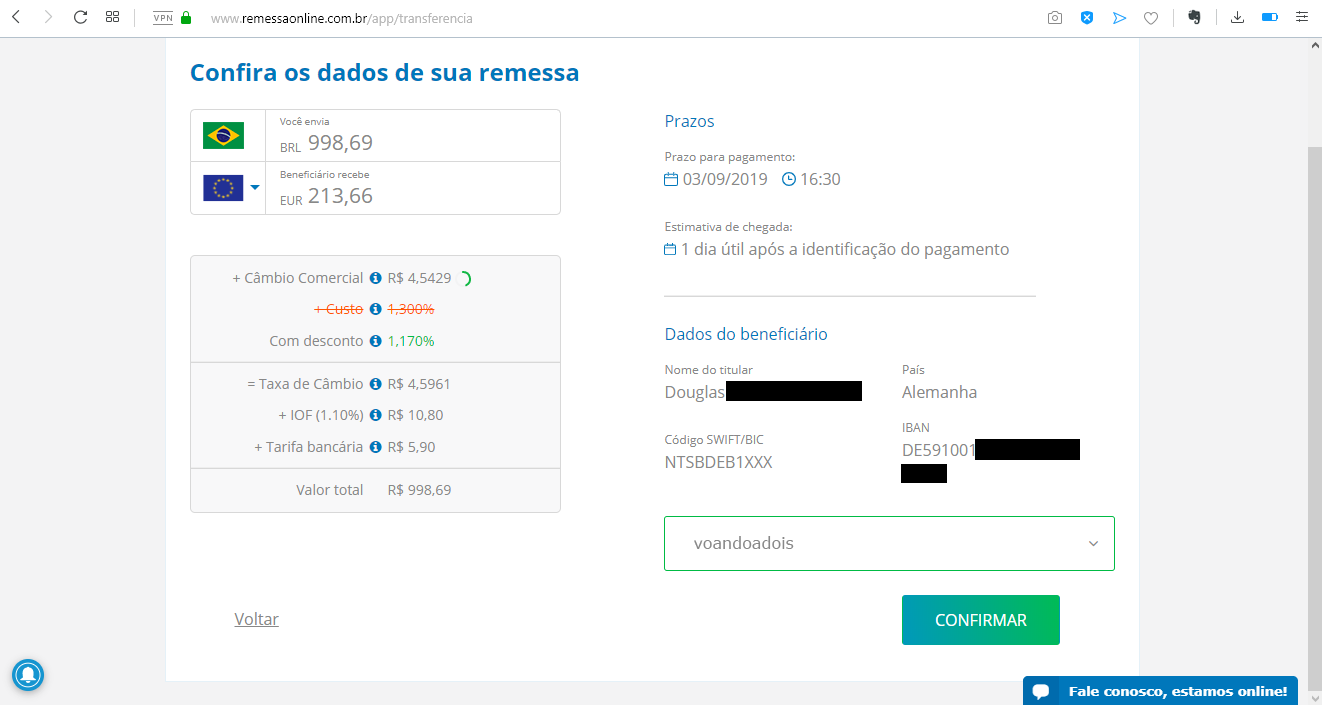Open the speed dial start page
The width and height of the screenshot is (1322, 705).
(x=112, y=17)
